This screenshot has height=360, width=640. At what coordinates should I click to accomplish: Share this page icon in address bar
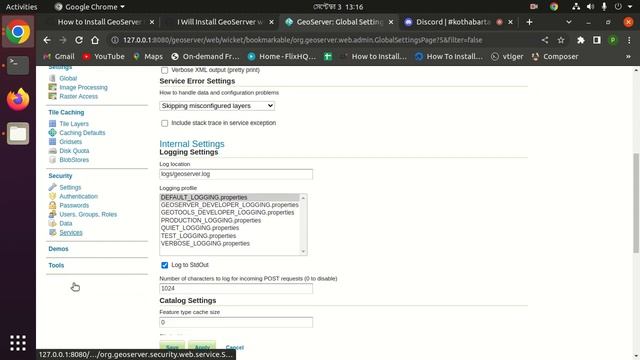[x=545, y=40]
